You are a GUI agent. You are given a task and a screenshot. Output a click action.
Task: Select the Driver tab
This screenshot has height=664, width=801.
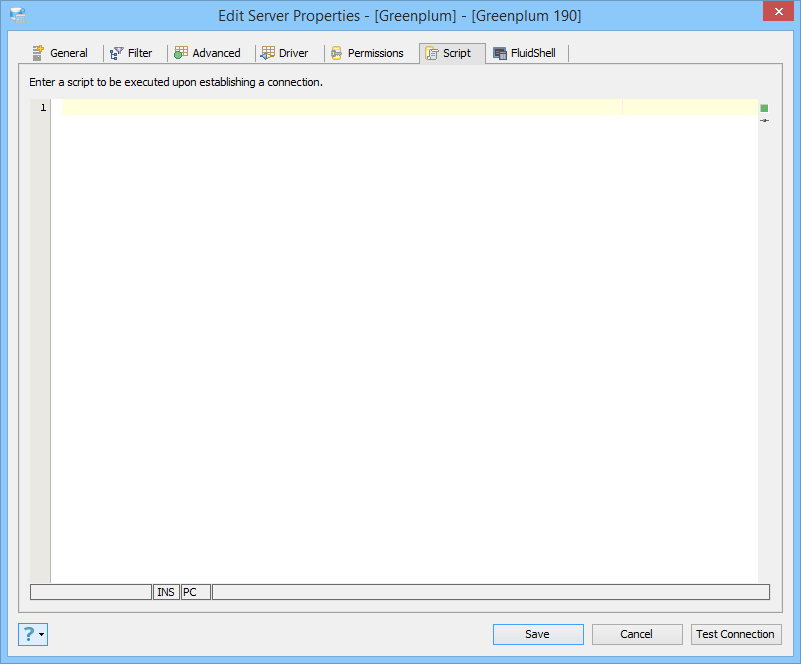pyautogui.click(x=285, y=53)
